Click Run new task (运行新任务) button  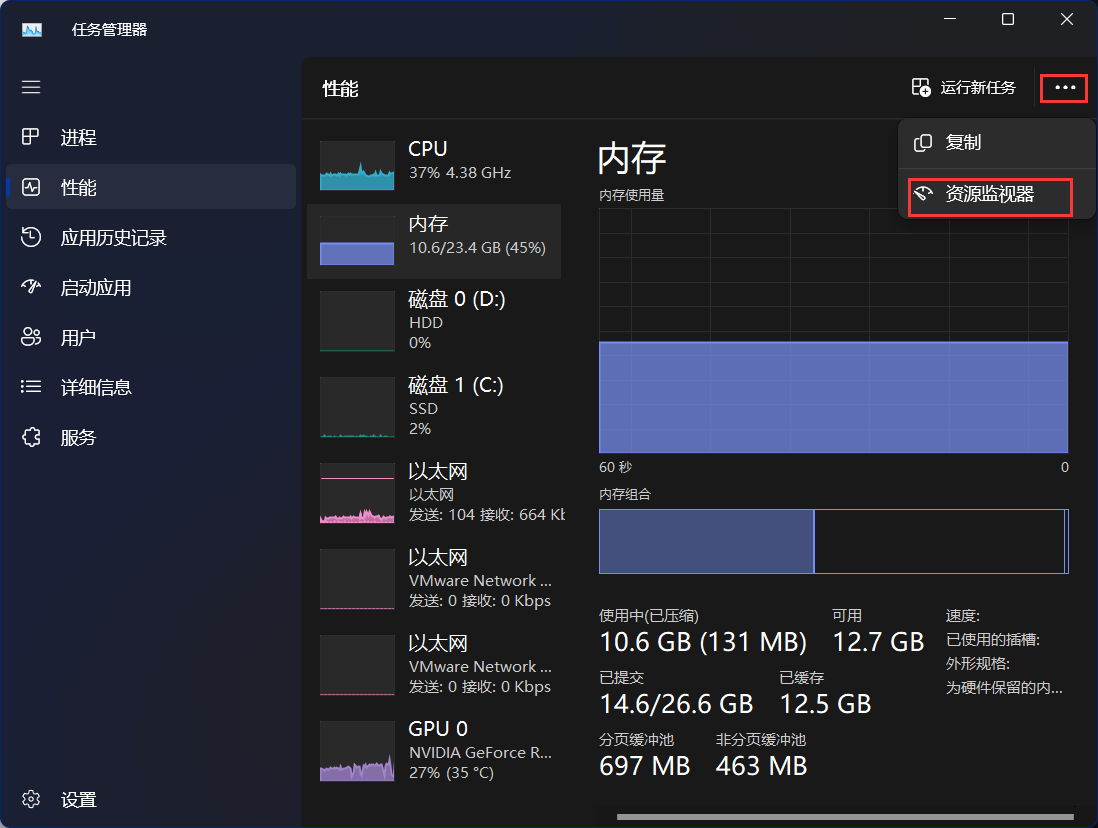click(x=964, y=88)
